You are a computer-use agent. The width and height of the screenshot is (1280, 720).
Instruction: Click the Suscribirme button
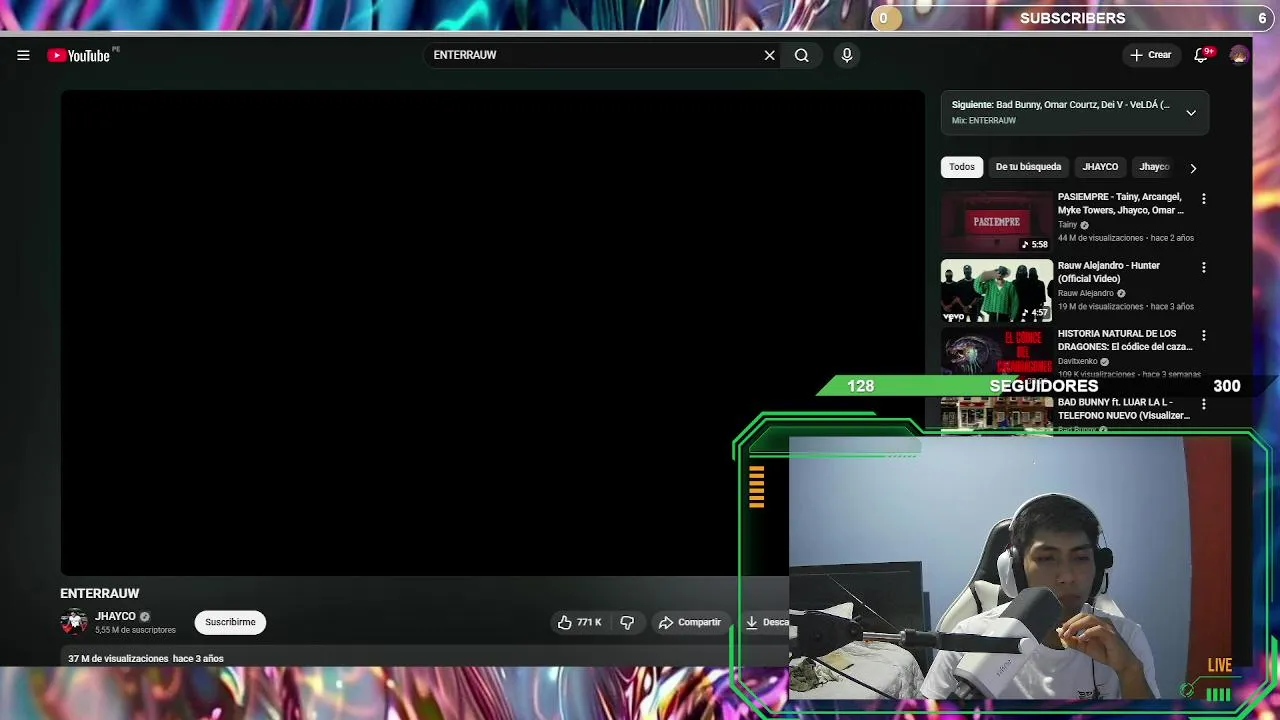[230, 622]
